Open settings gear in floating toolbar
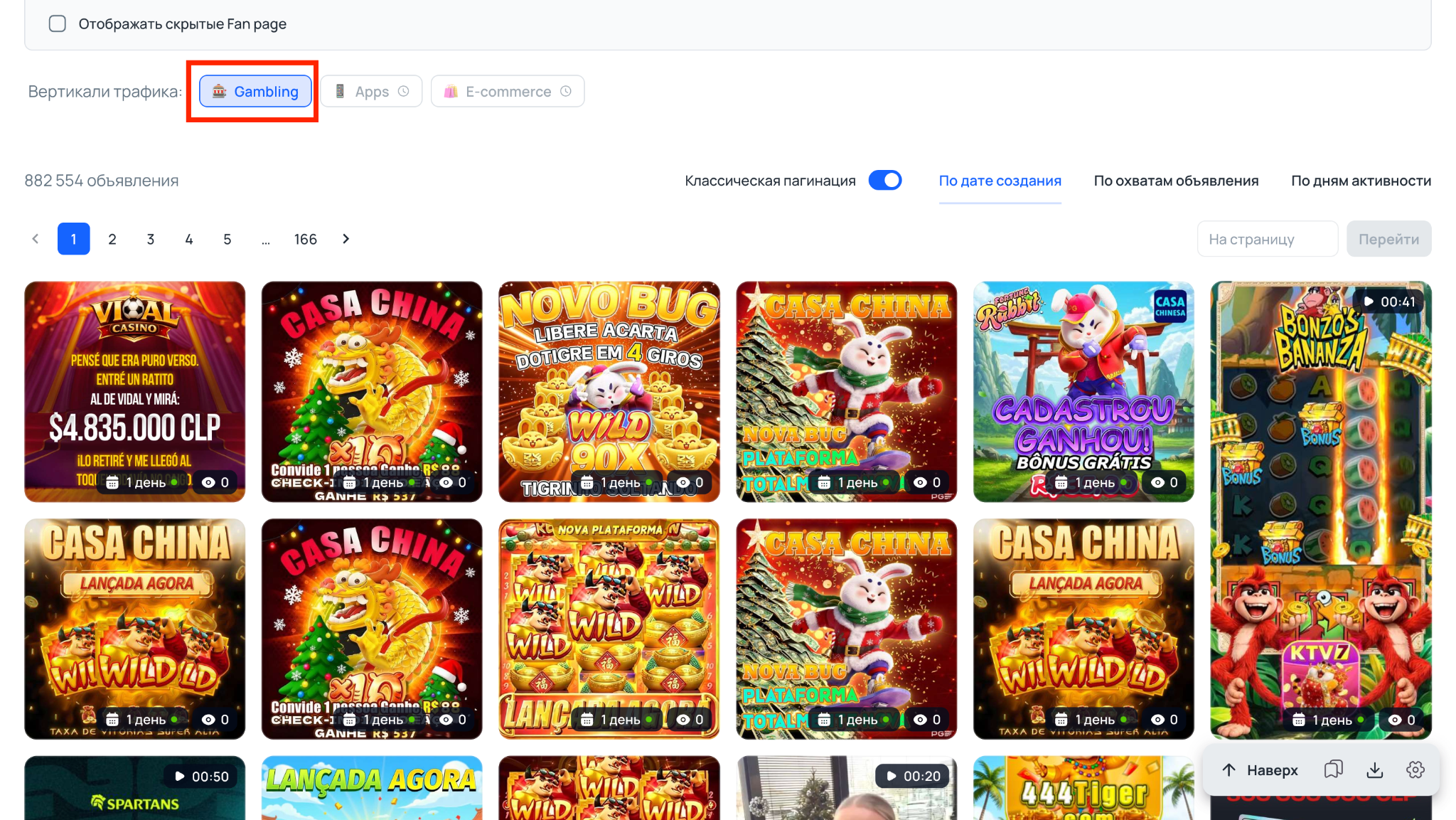 pos(1415,770)
